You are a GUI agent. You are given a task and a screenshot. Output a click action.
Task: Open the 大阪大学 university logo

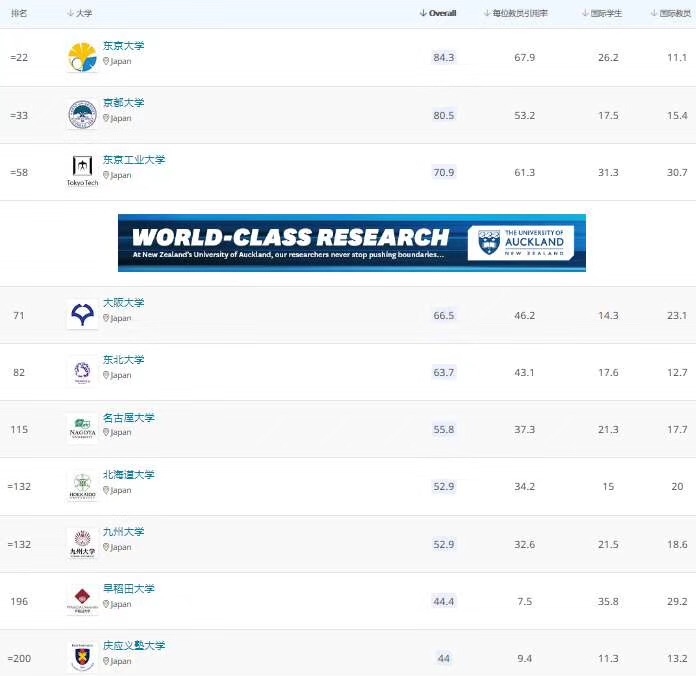[x=82, y=315]
